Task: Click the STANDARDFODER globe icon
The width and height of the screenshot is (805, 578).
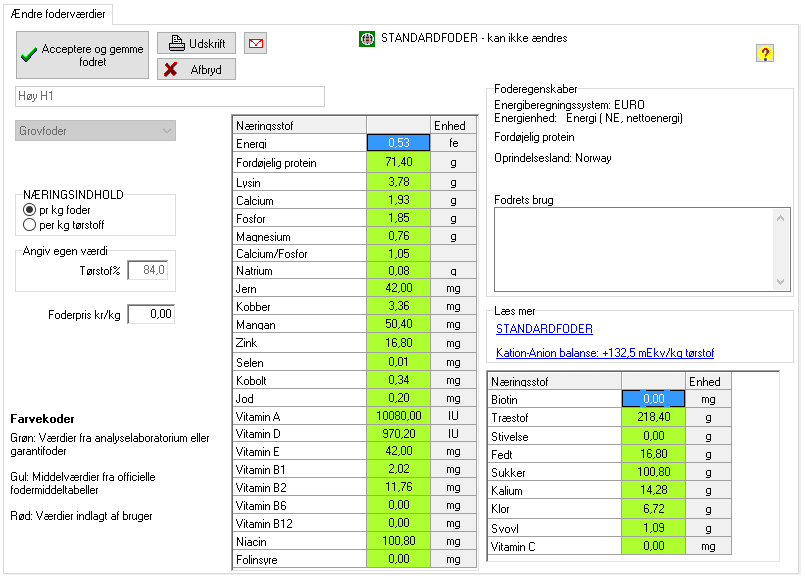Action: (367, 38)
